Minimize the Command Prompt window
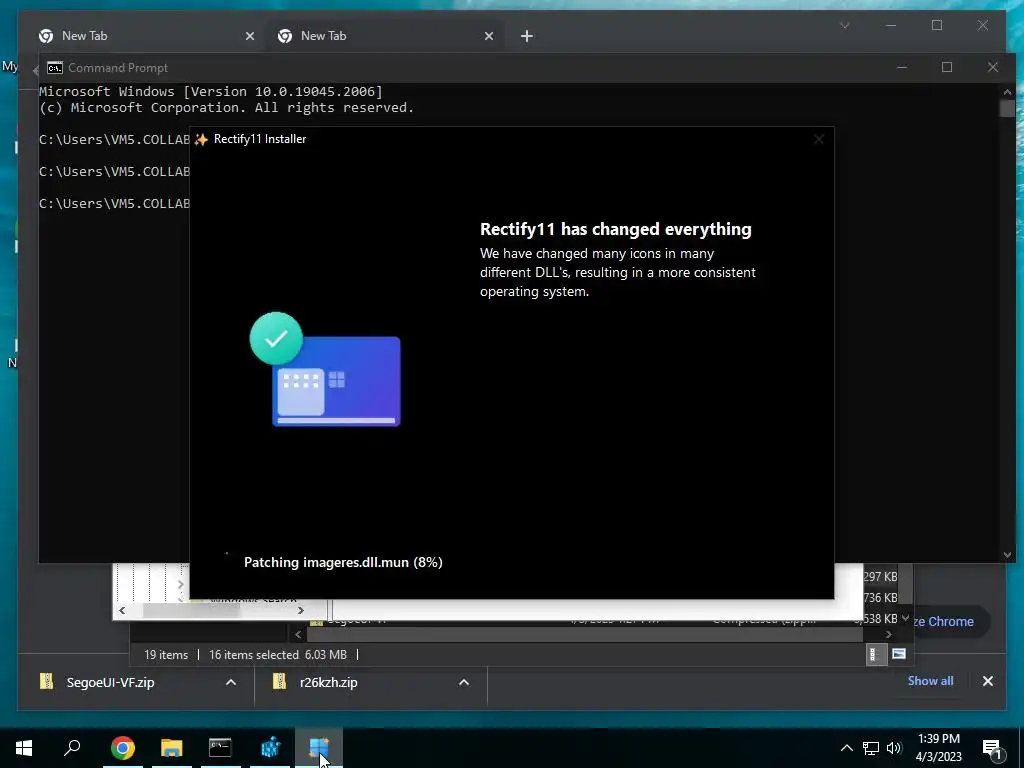The image size is (1024, 768). coord(902,68)
